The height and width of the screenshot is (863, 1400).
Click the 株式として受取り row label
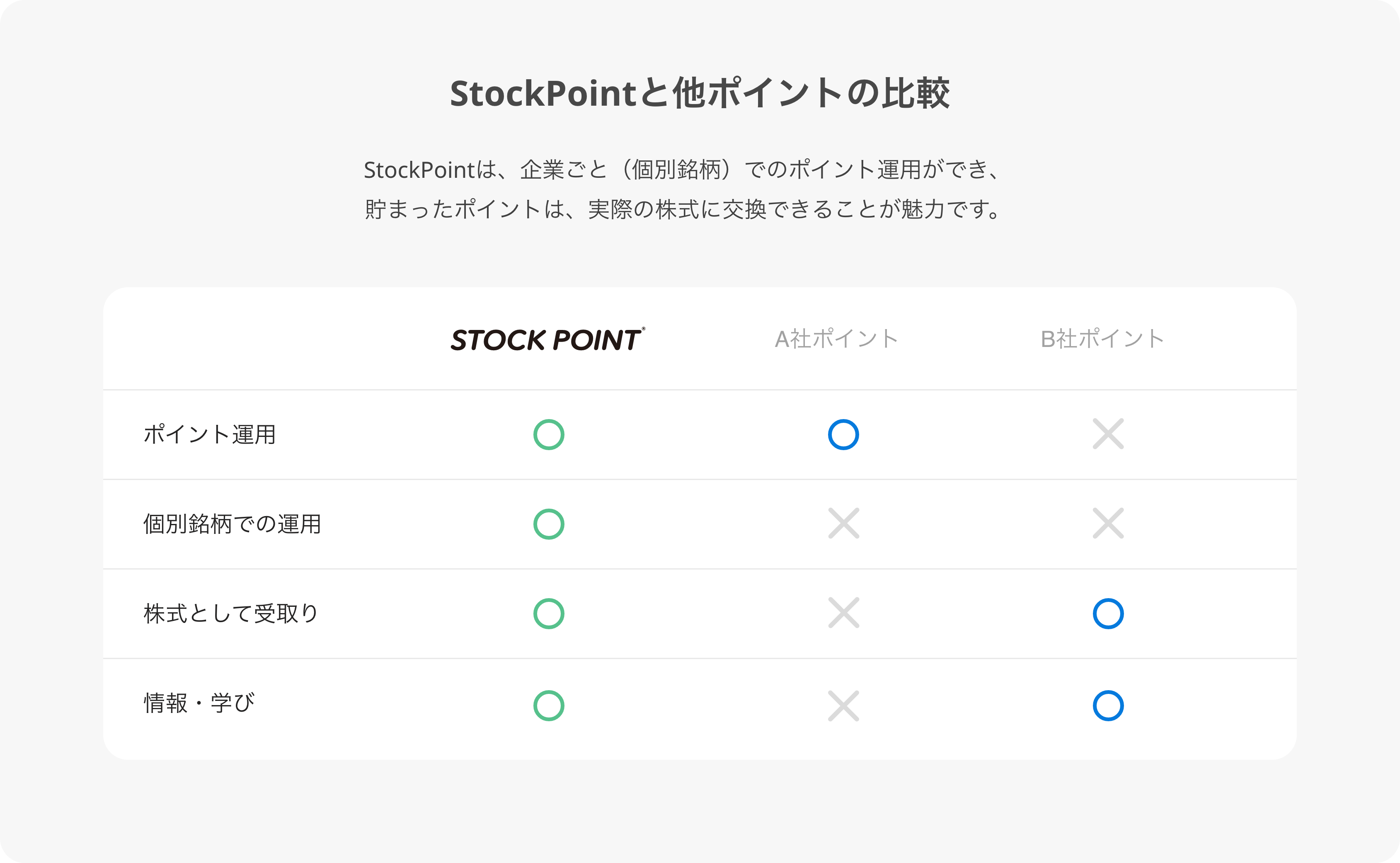[x=230, y=613]
